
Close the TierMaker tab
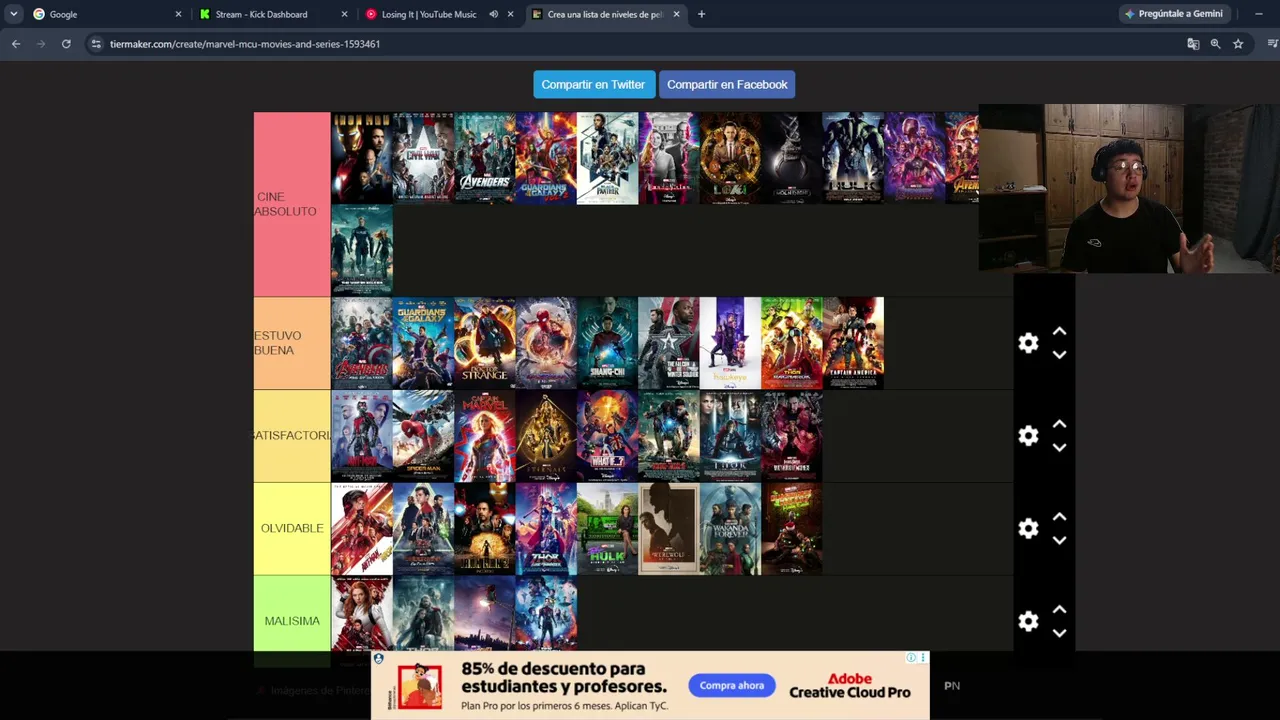tap(676, 14)
